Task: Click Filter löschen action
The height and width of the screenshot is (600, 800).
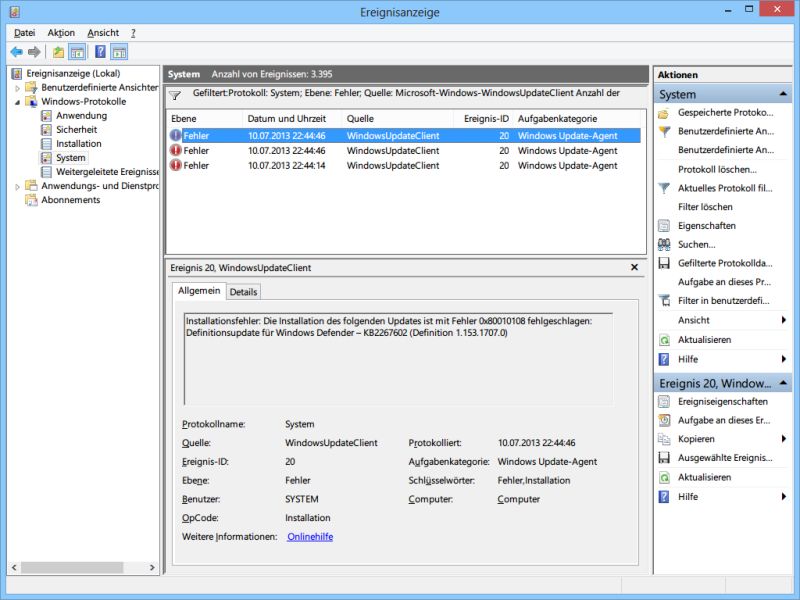Action: 705,207
